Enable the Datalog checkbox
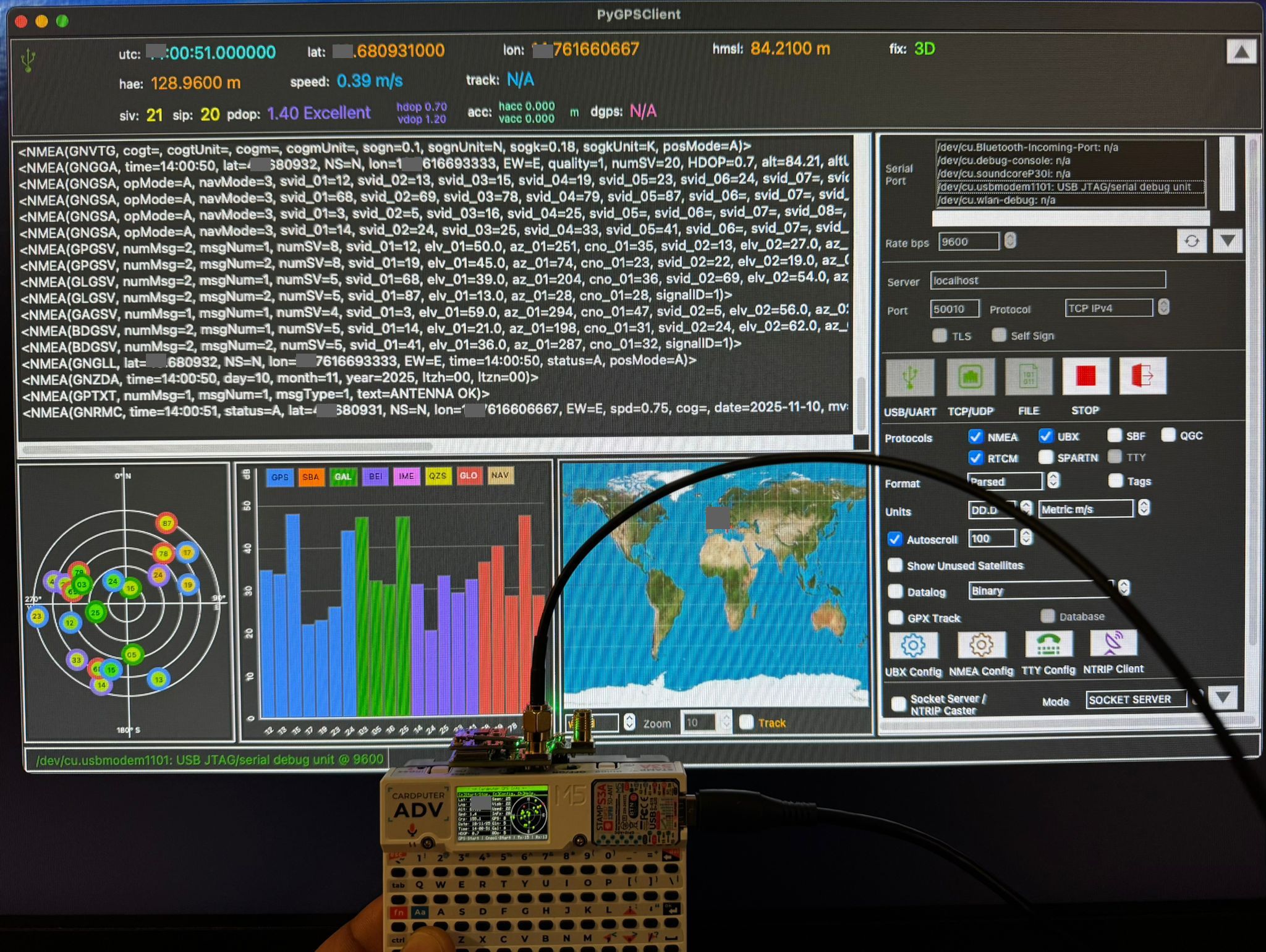 (x=895, y=591)
